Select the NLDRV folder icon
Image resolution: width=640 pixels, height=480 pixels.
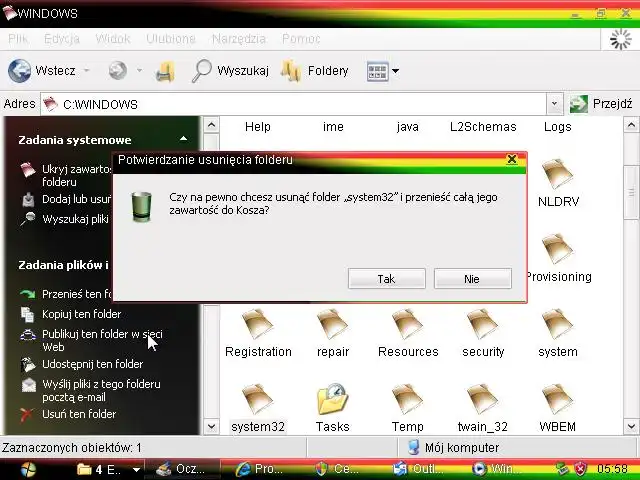(x=558, y=175)
